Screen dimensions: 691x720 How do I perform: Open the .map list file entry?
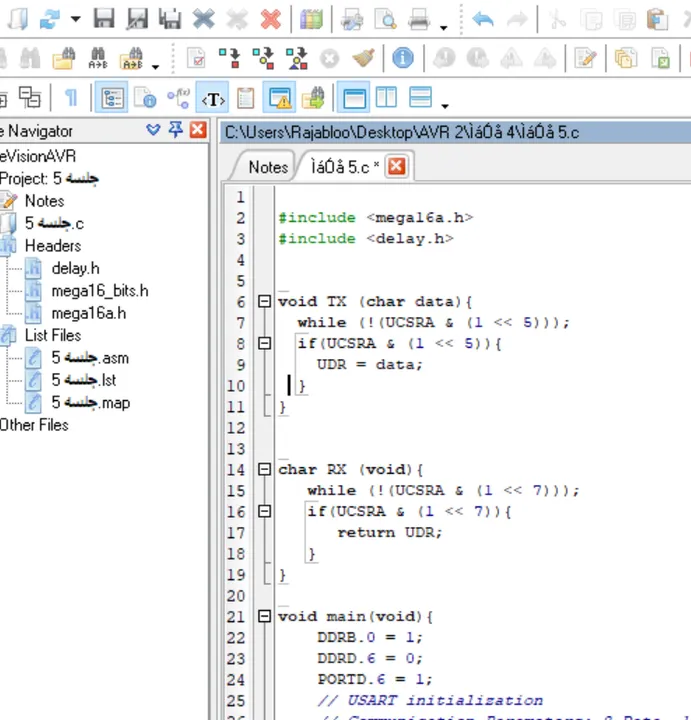pyautogui.click(x=91, y=403)
